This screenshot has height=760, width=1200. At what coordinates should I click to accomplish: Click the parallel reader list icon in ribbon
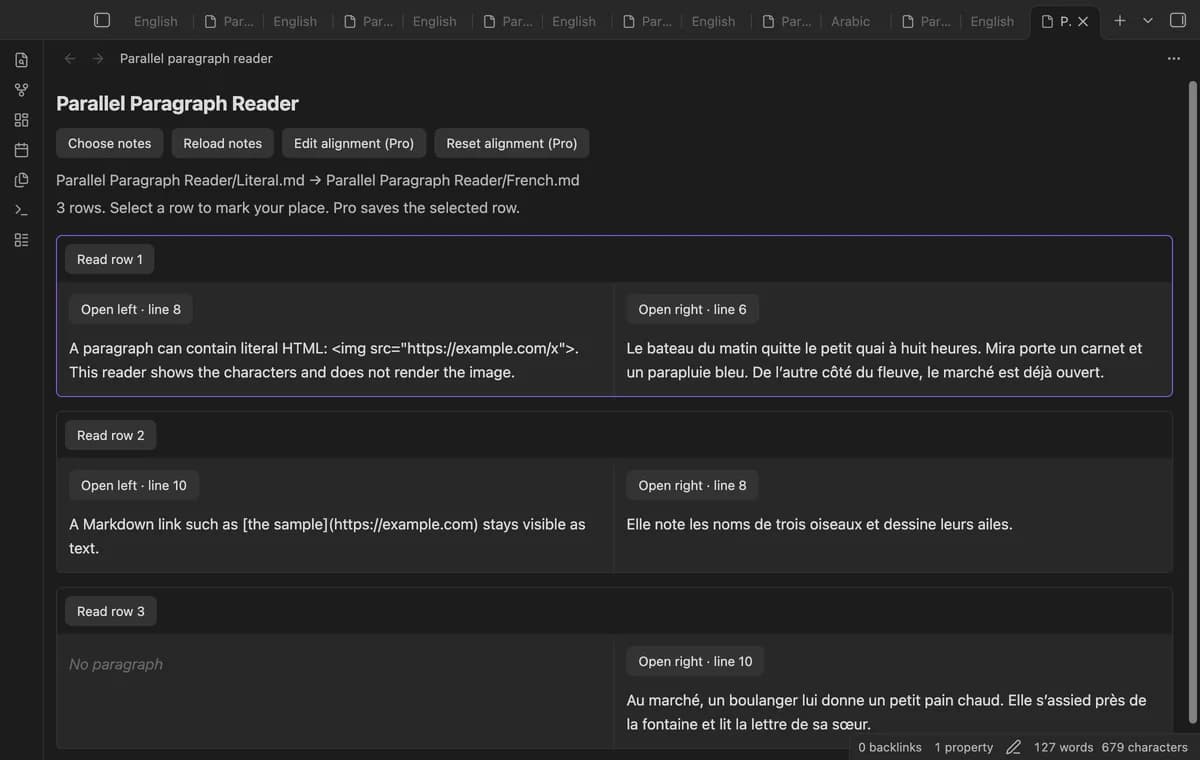21,240
